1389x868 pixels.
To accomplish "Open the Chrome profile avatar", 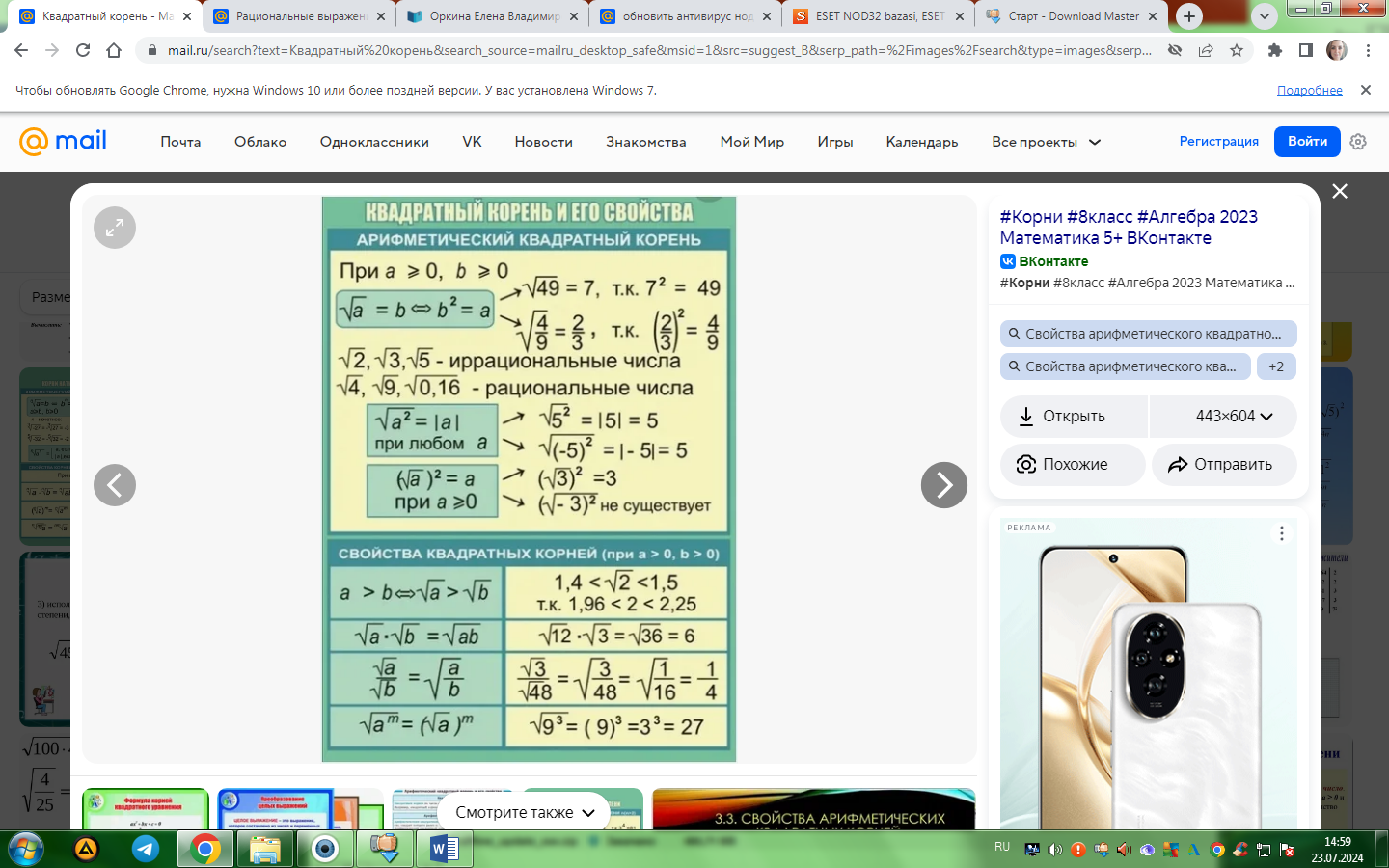I will 1337,50.
